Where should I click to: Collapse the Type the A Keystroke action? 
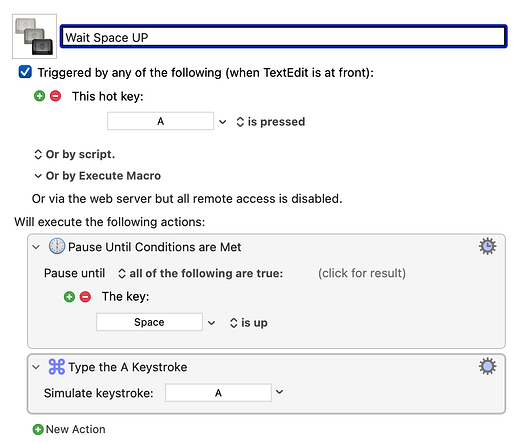[x=36, y=367]
